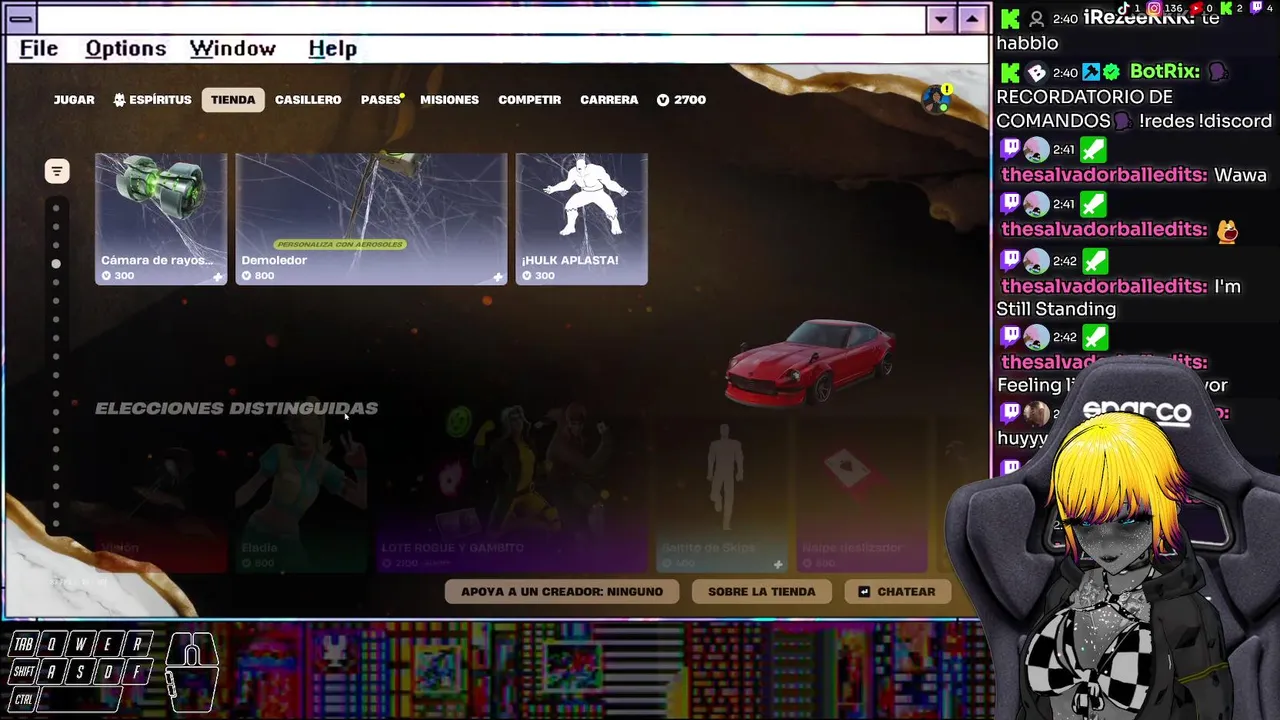Viewport: 1280px width, 720px height.
Task: Click the PERSONALIZA CON AEROSOLES badge
Action: (x=340, y=244)
